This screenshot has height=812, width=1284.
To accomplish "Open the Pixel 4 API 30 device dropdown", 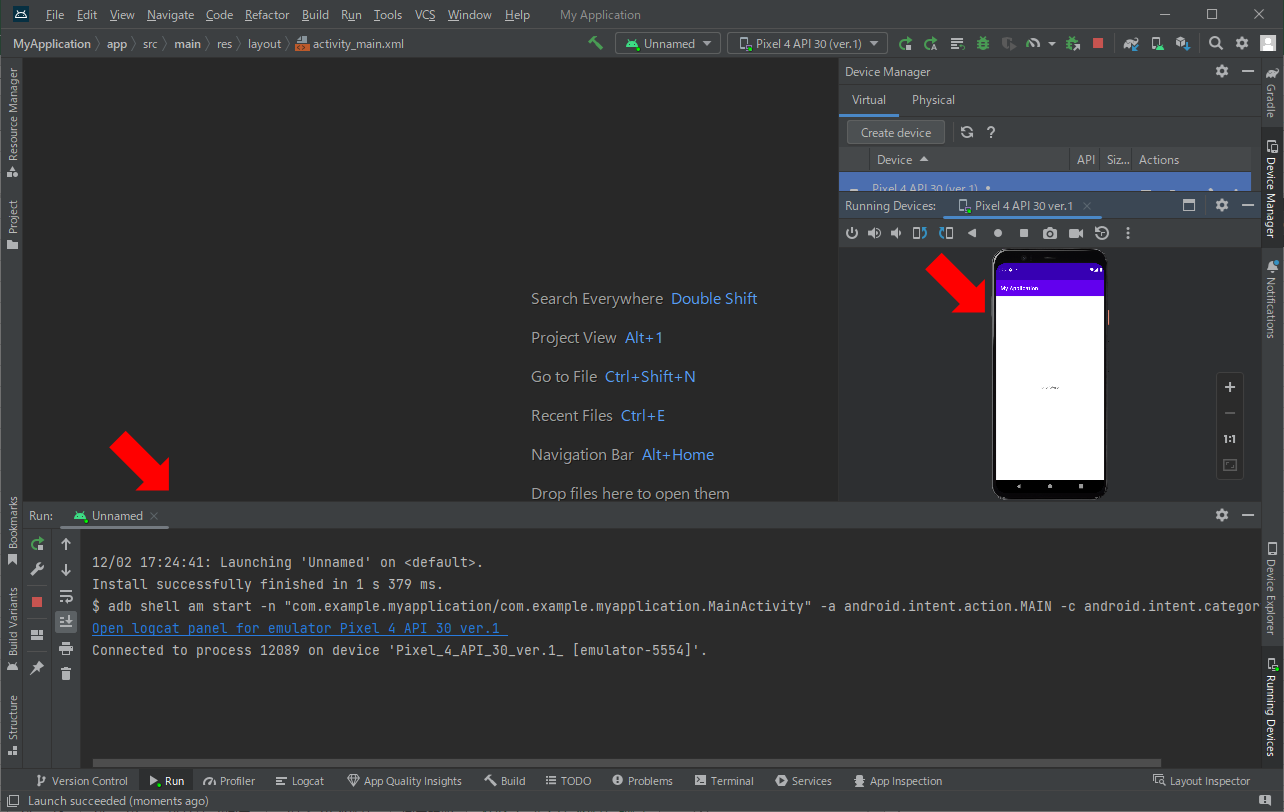I will [807, 43].
